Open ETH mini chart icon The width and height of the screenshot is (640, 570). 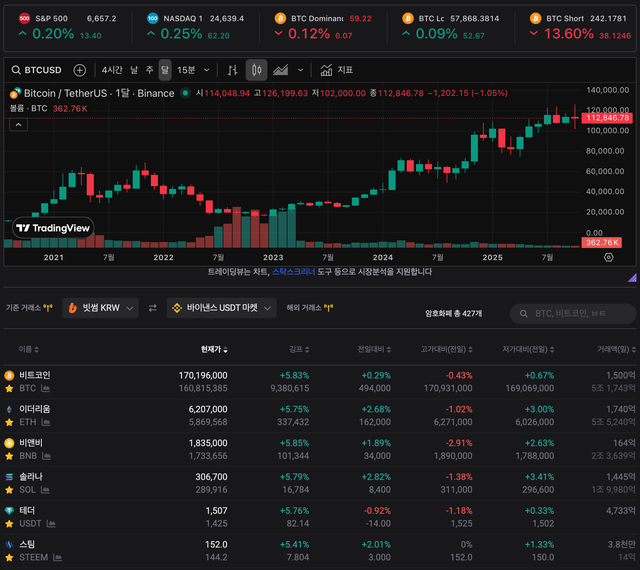point(46,422)
